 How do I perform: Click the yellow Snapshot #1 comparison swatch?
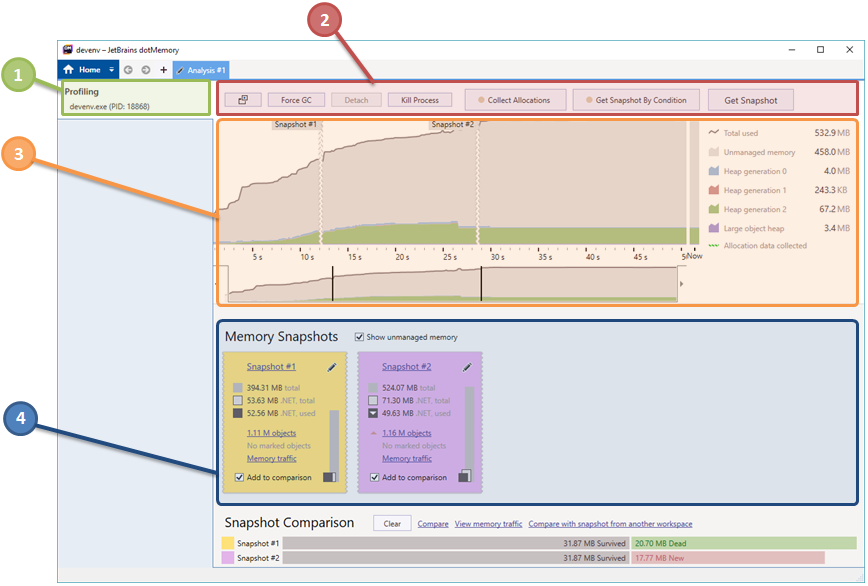click(x=228, y=543)
